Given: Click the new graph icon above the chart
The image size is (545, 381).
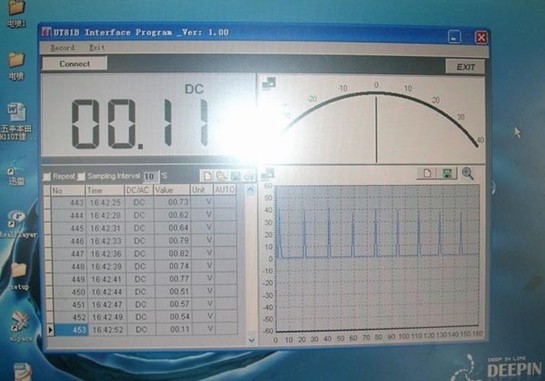Looking at the screenshot, I should pos(427,173).
